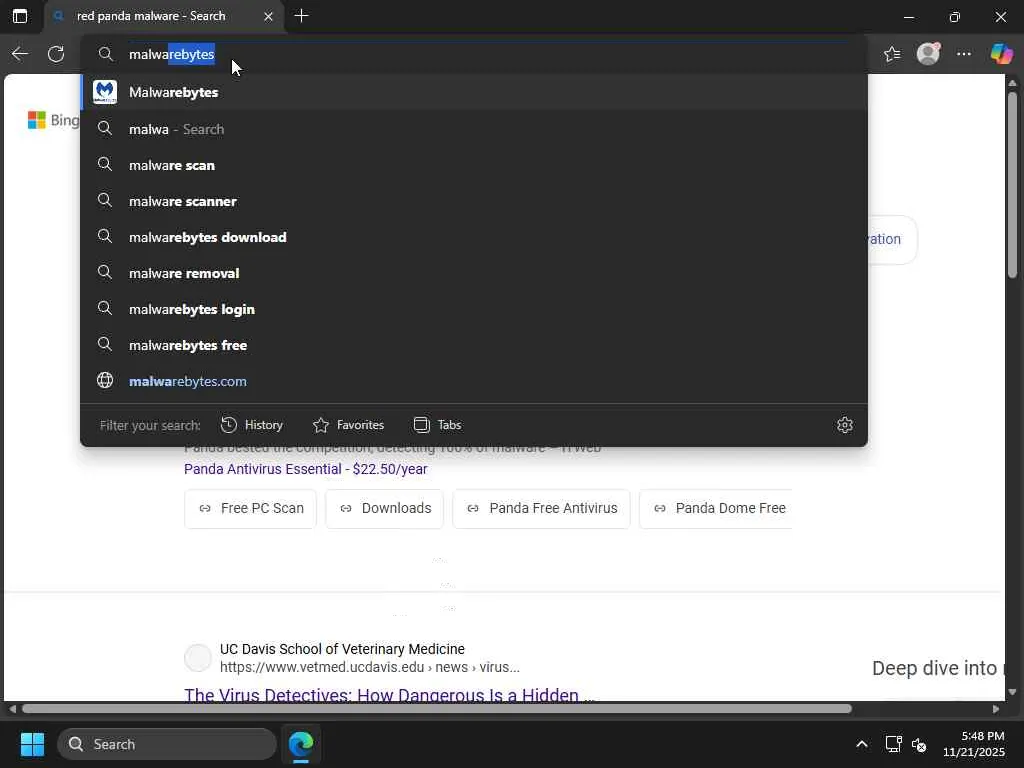
Task: Open the Favorites star list icon
Action: pyautogui.click(x=892, y=54)
